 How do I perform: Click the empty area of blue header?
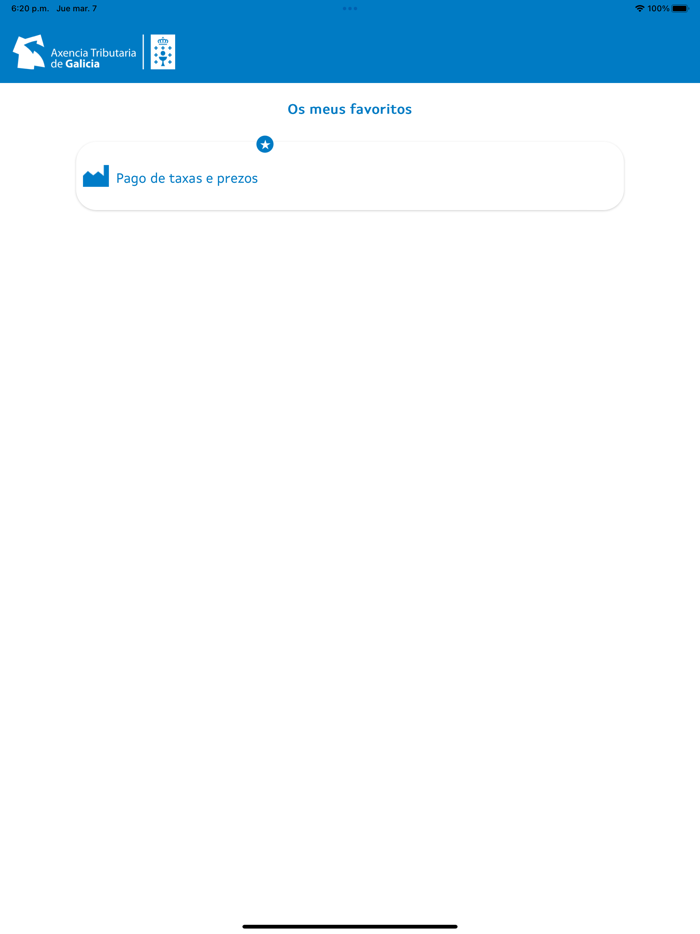click(435, 52)
